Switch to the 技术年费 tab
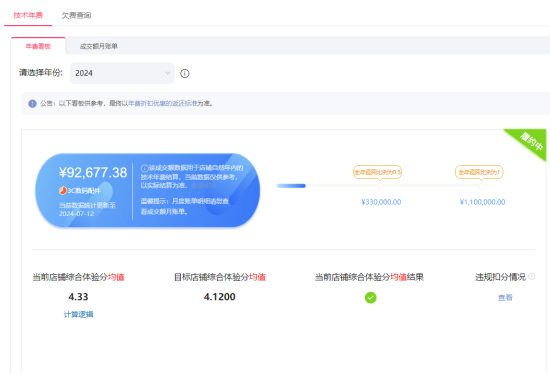This screenshot has height=374, width=550. click(28, 15)
